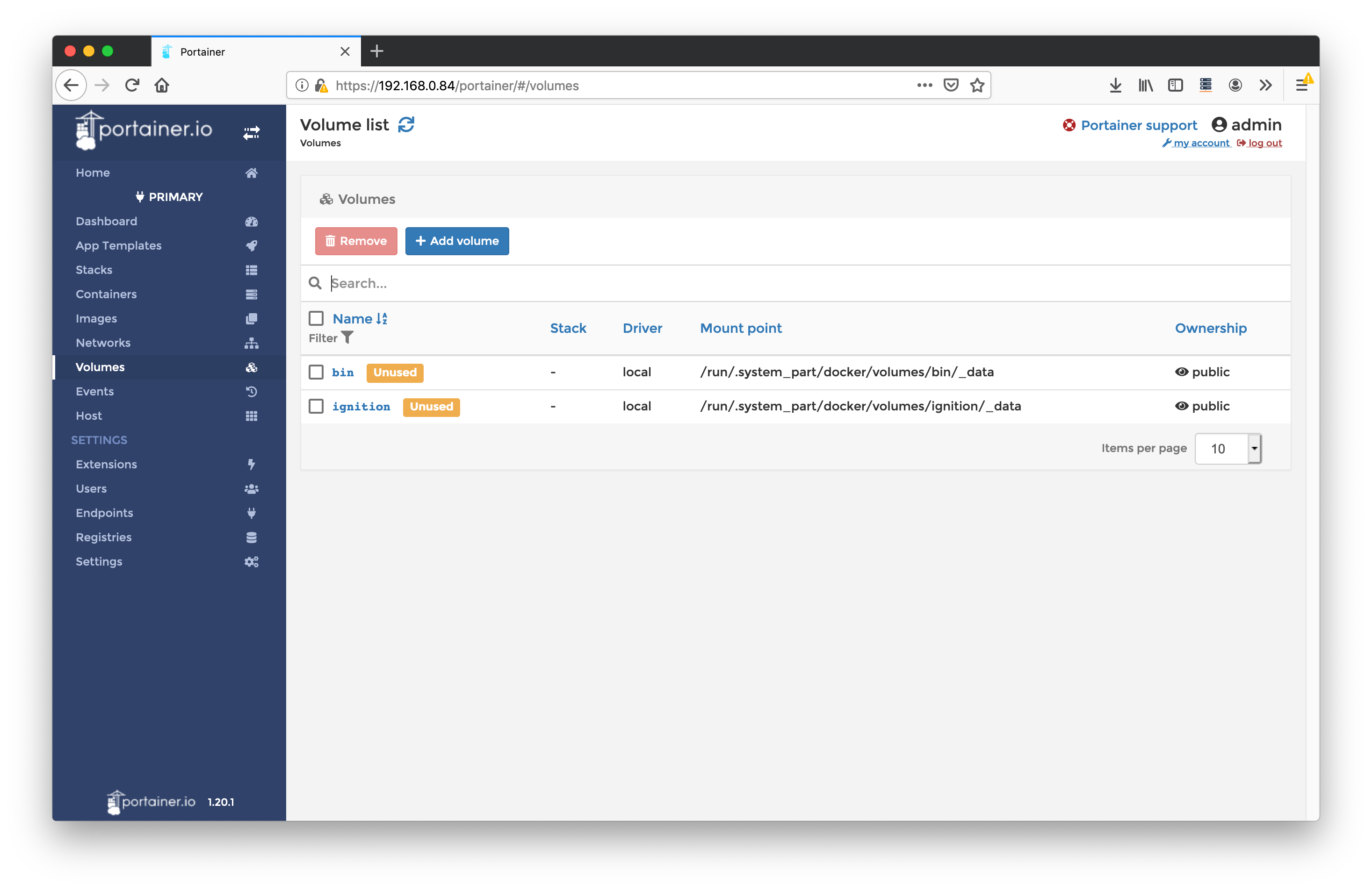
Task: Click the site security lock warning icon
Action: point(322,86)
